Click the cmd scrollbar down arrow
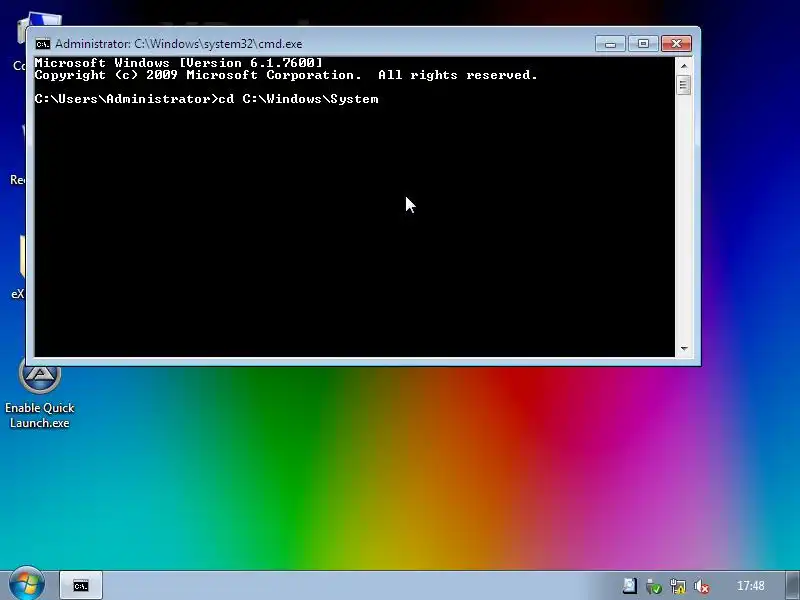The image size is (800, 600). pyautogui.click(x=684, y=349)
